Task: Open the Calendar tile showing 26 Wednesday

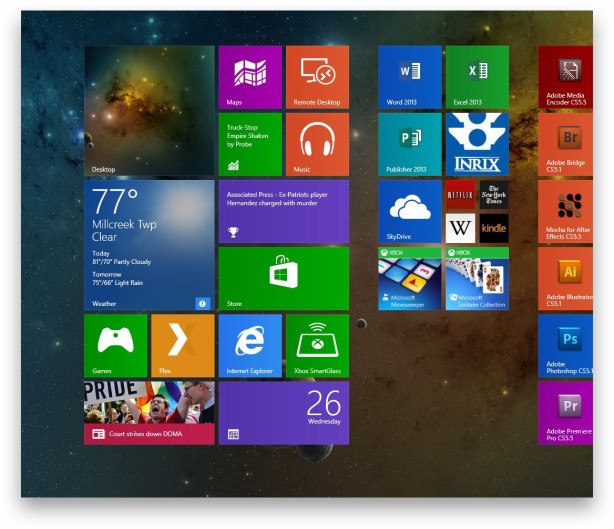Action: [284, 413]
